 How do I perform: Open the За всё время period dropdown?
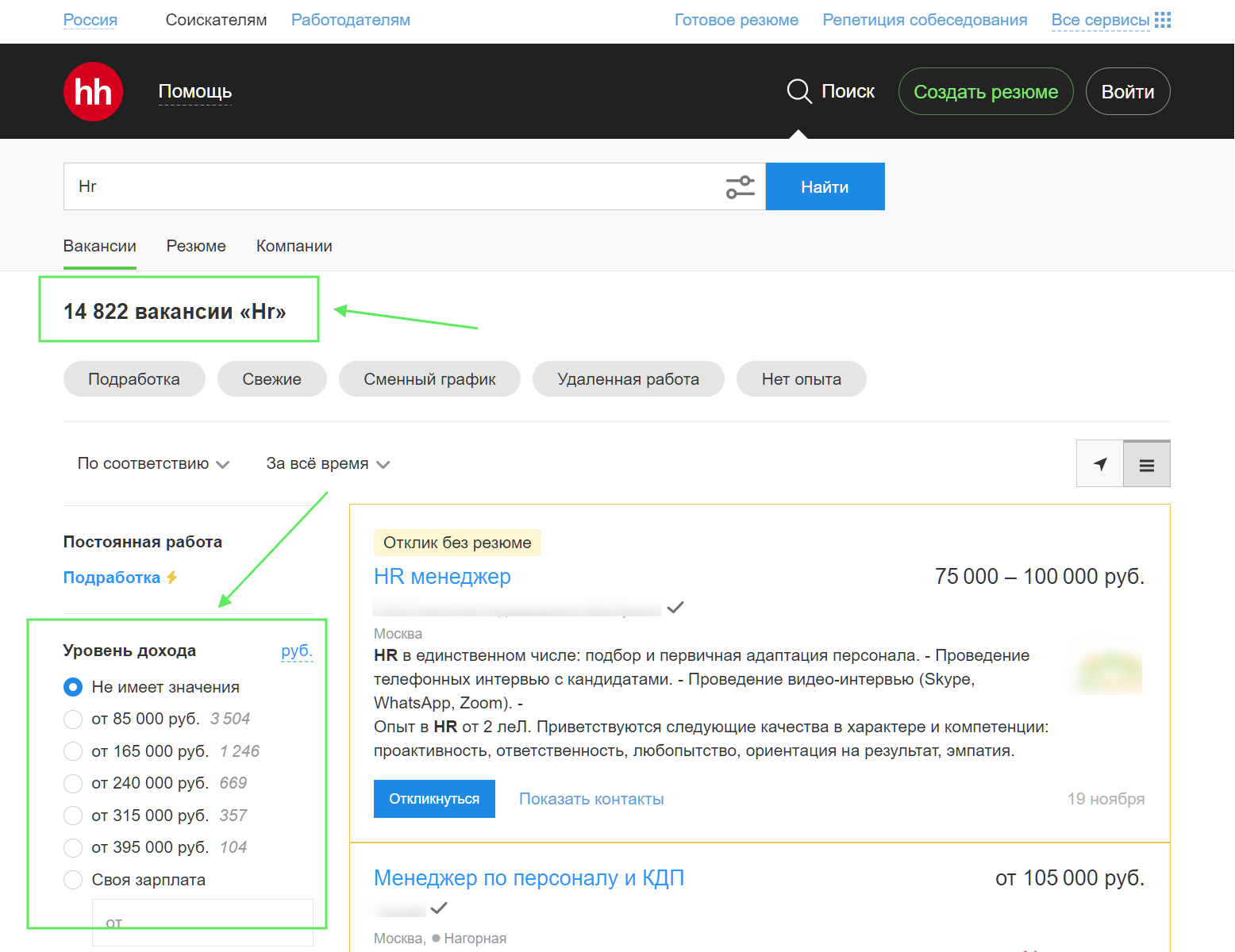(x=328, y=464)
